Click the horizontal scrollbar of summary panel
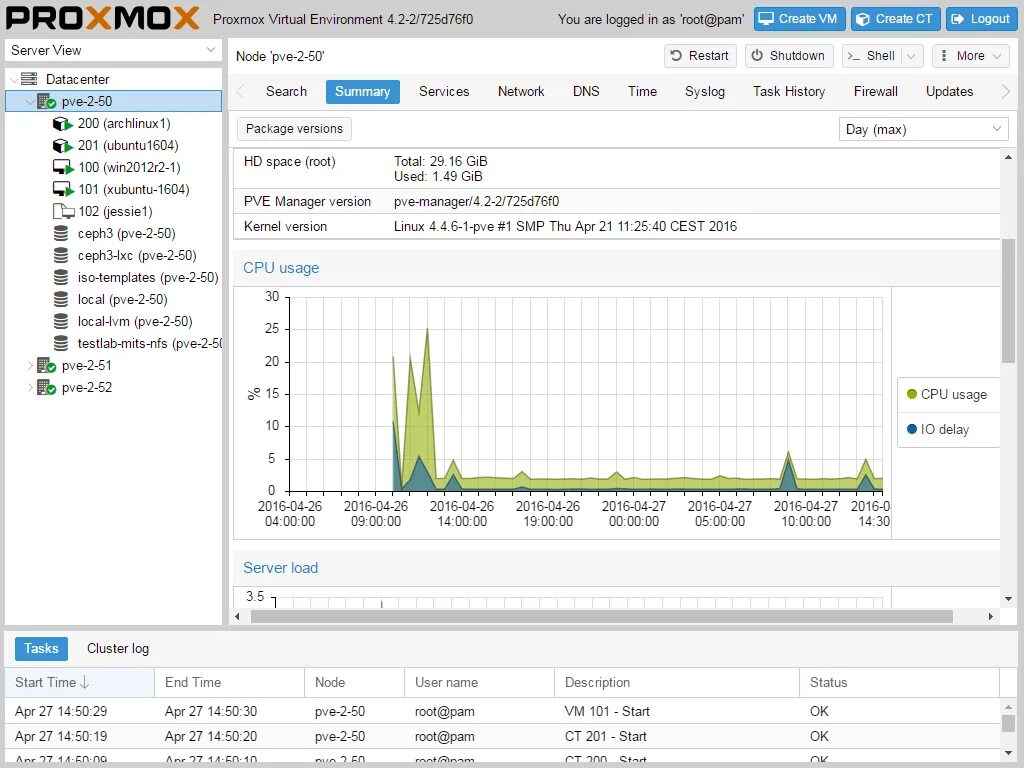1024x768 pixels. [x=601, y=616]
